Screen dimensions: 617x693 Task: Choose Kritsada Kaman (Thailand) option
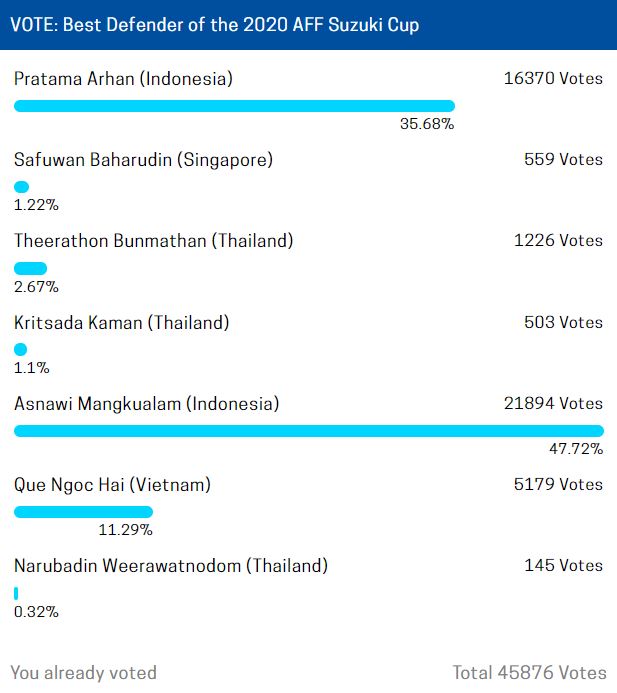(122, 323)
